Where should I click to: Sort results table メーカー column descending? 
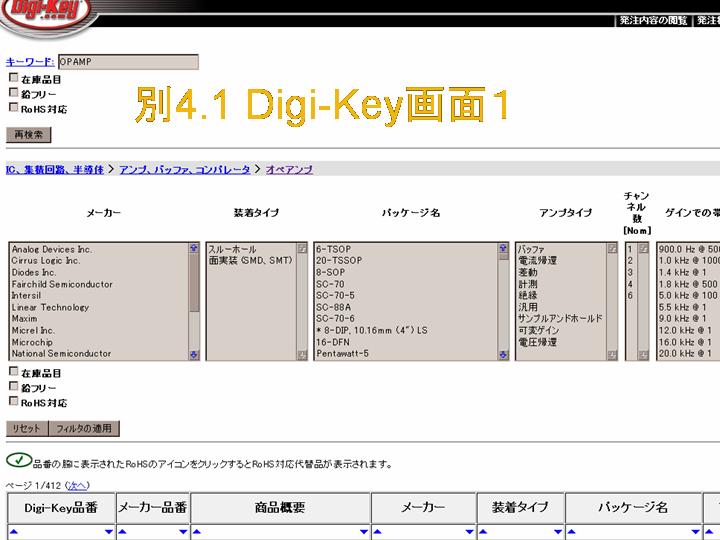470,532
